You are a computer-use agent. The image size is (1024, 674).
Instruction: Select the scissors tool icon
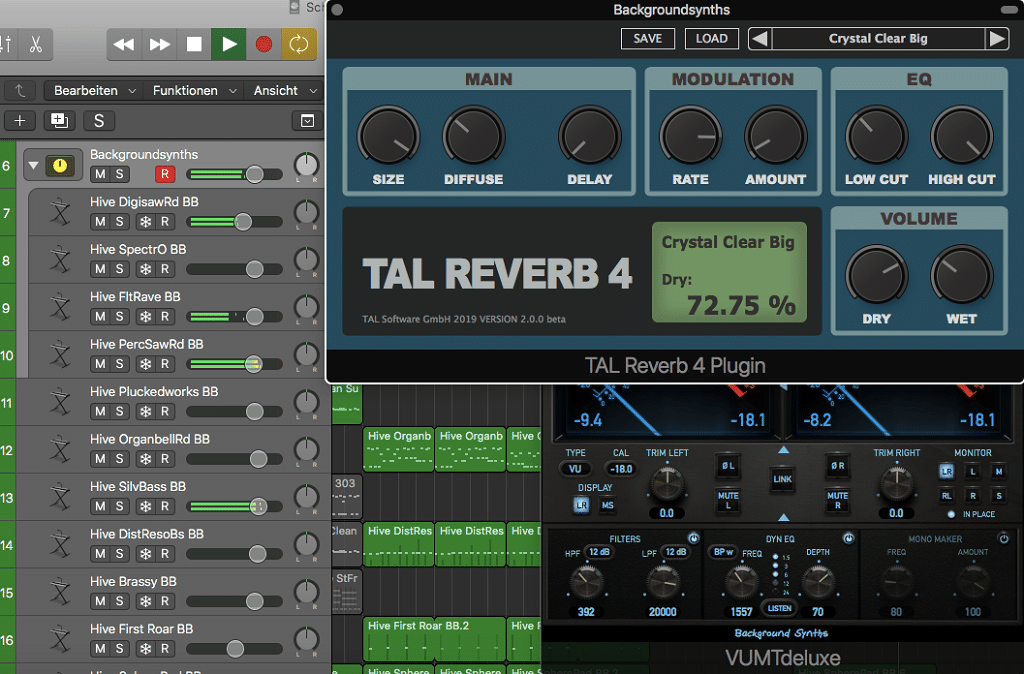click(36, 44)
